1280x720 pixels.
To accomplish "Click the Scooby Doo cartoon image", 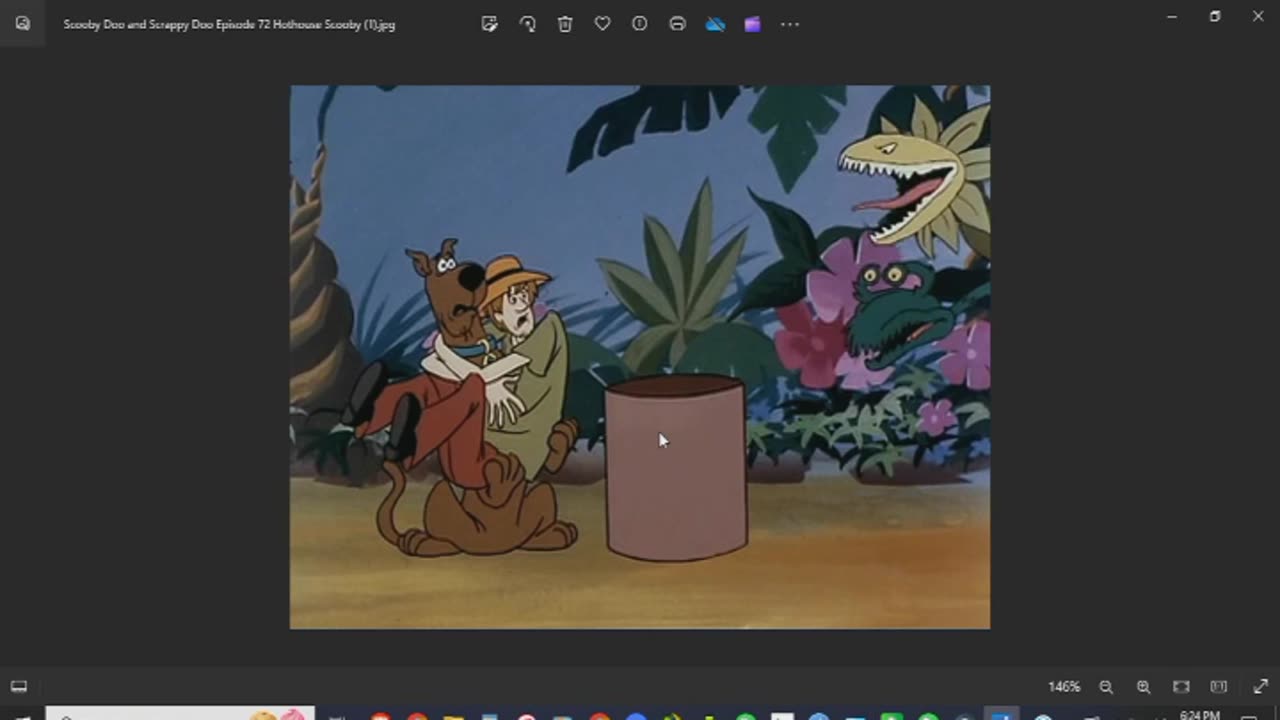I will point(640,357).
